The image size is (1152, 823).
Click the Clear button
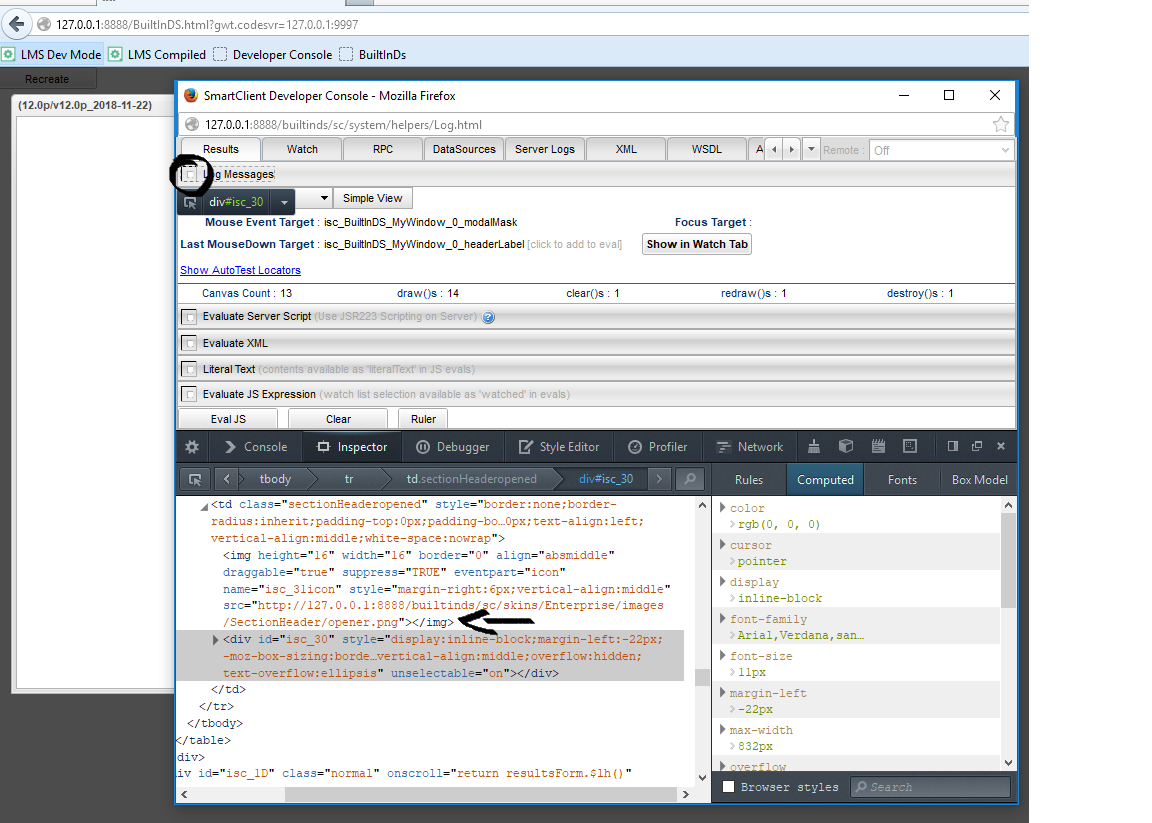point(338,419)
